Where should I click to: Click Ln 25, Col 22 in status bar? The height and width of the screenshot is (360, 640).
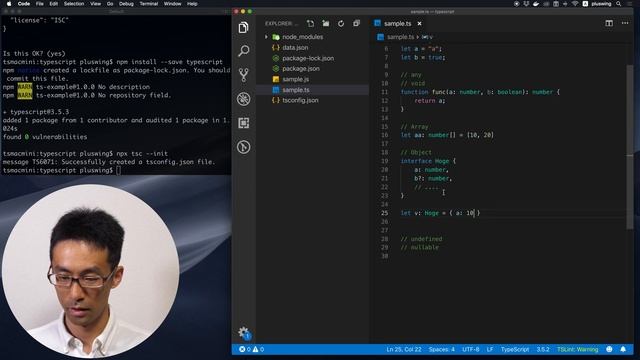tap(404, 349)
